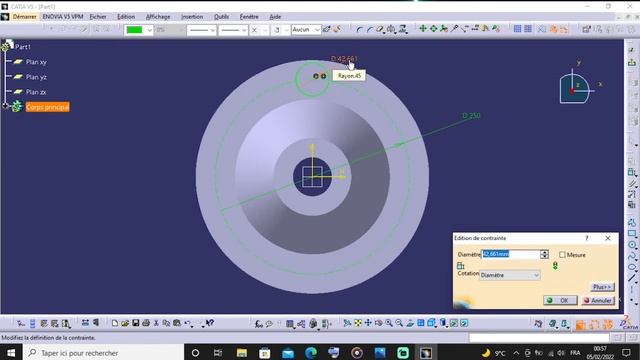This screenshot has width=640, height=360.
Task: Click the Diamètre value spinner arrows
Action: click(x=544, y=254)
